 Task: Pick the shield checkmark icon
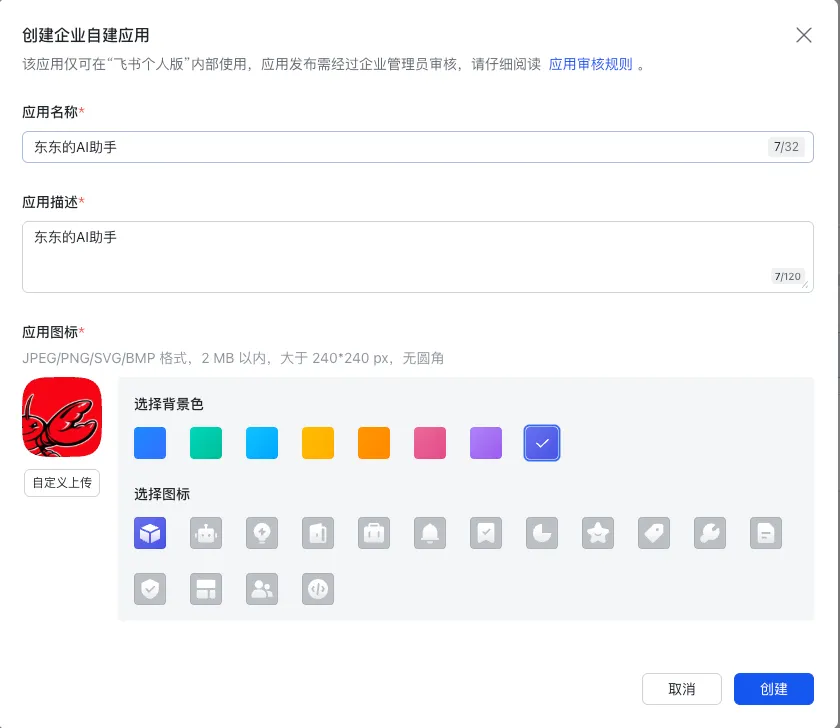pyautogui.click(x=150, y=589)
